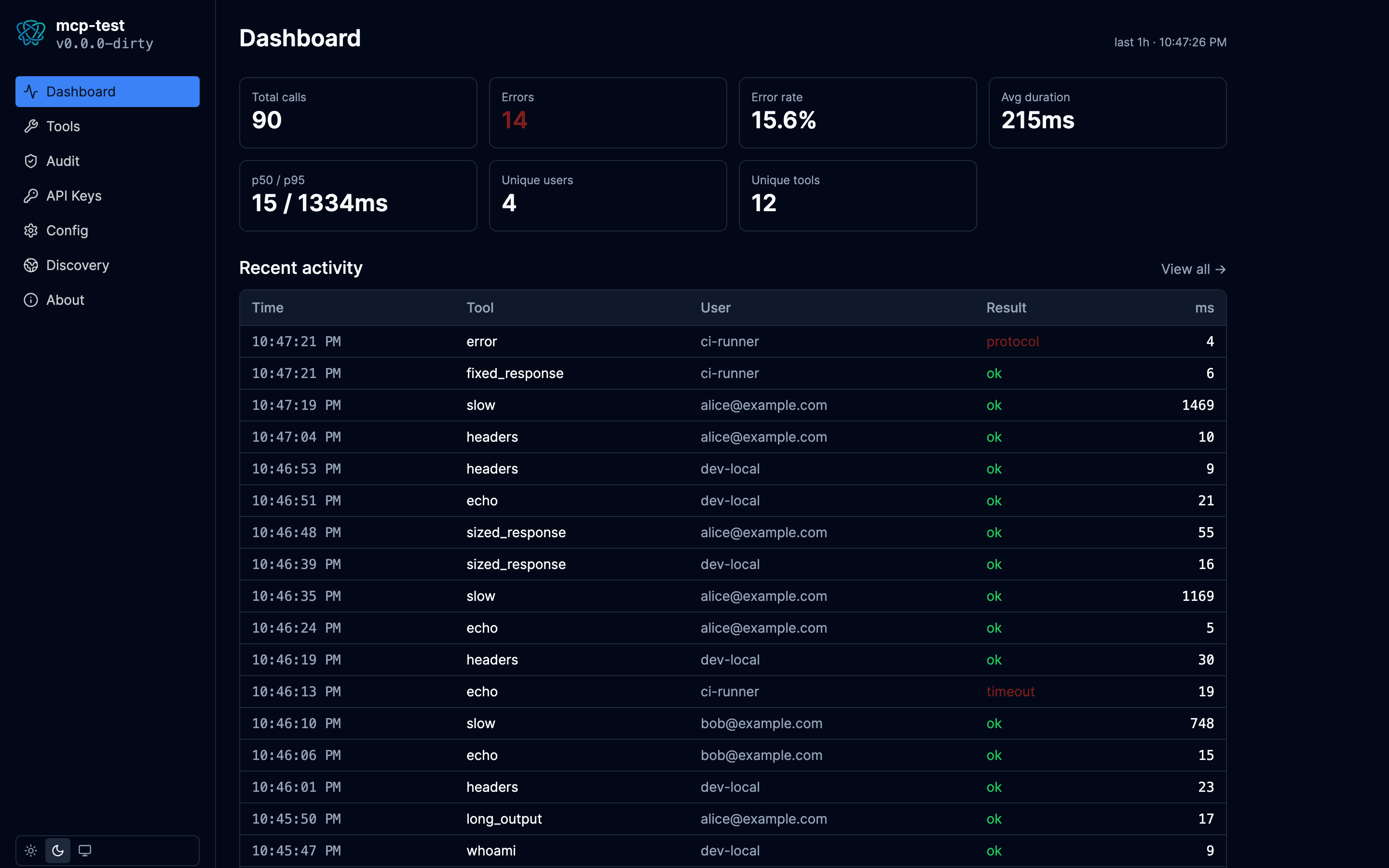Switch to light theme using the sun icon

click(31, 850)
